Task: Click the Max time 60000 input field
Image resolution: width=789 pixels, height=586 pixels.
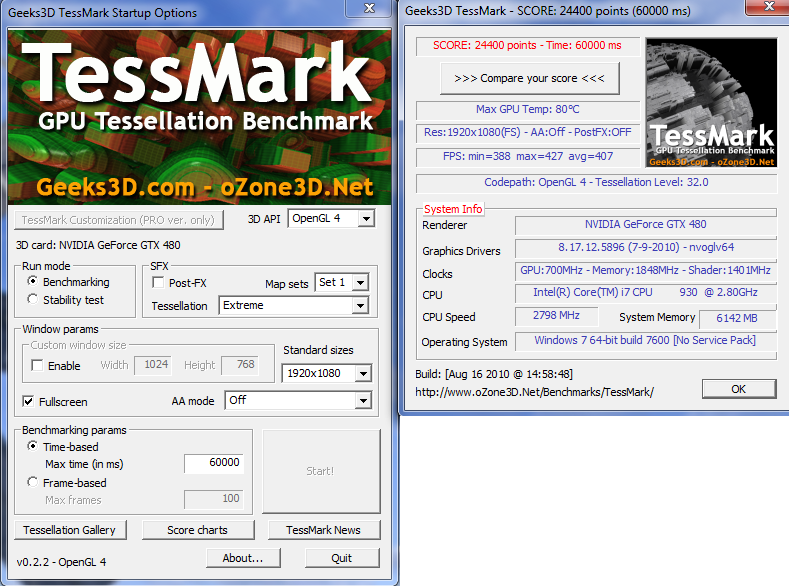Action: pyautogui.click(x=214, y=463)
